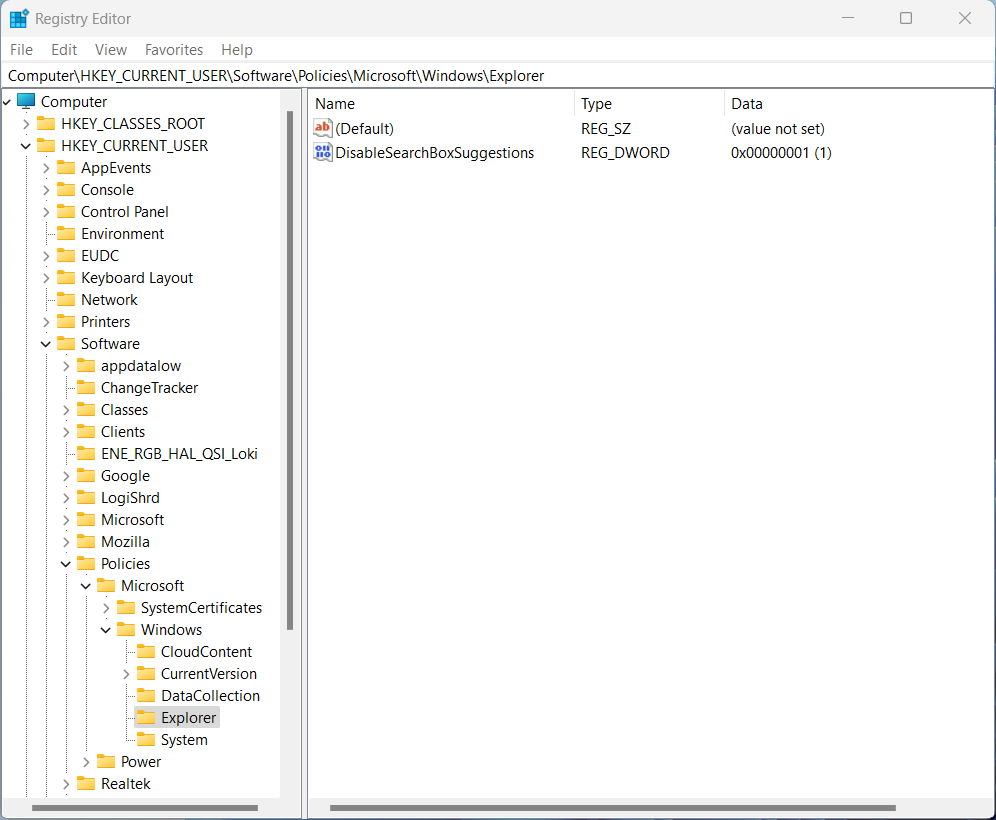
Task: Click the Computer icon at tree root
Action: (x=26, y=102)
